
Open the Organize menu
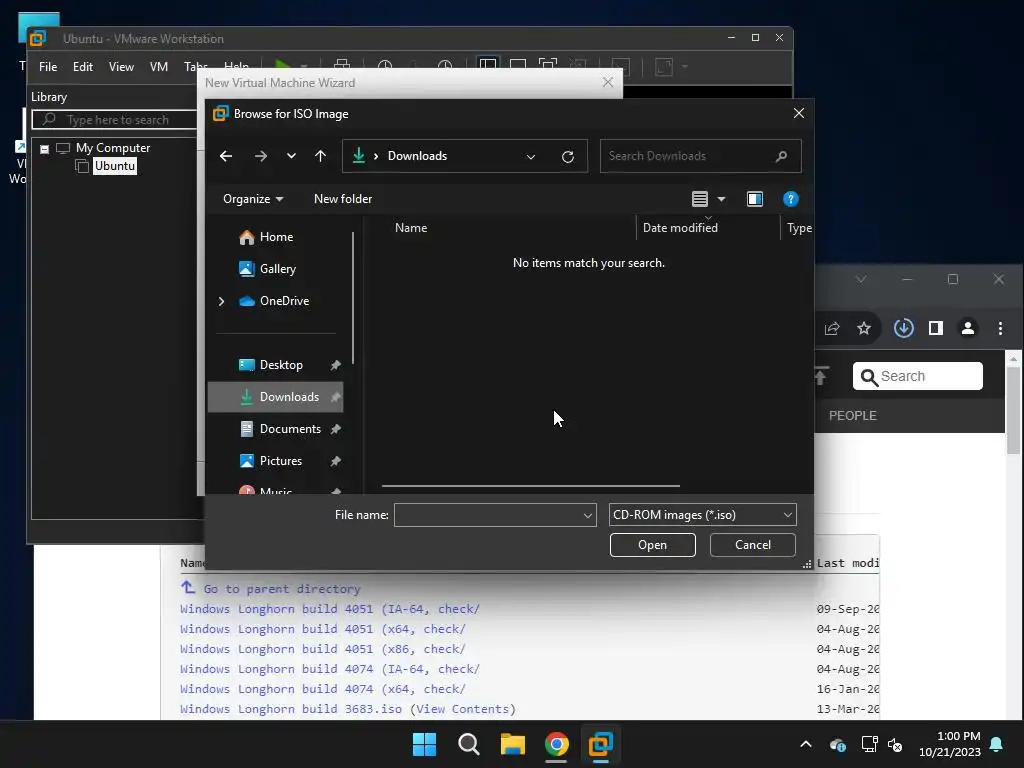point(253,199)
